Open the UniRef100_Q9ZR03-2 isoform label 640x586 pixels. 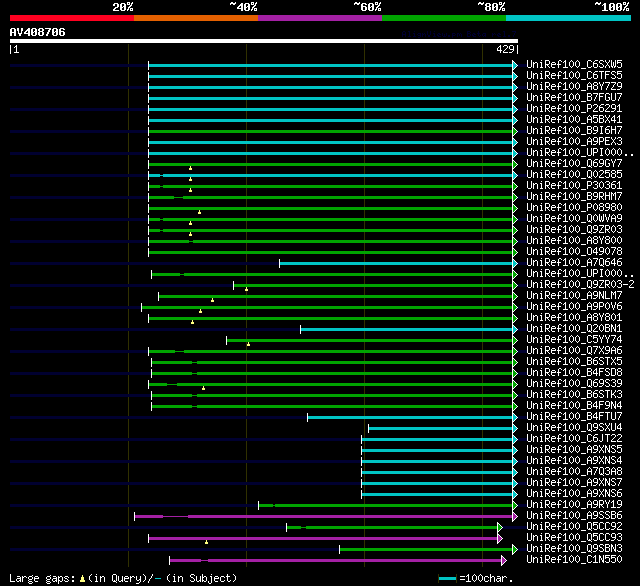(580, 285)
